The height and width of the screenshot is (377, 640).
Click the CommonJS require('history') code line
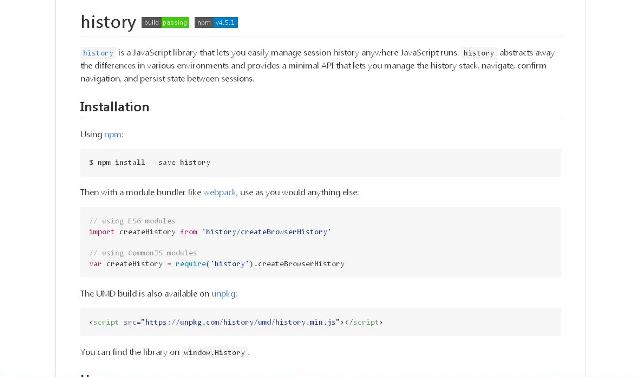[x=217, y=264]
